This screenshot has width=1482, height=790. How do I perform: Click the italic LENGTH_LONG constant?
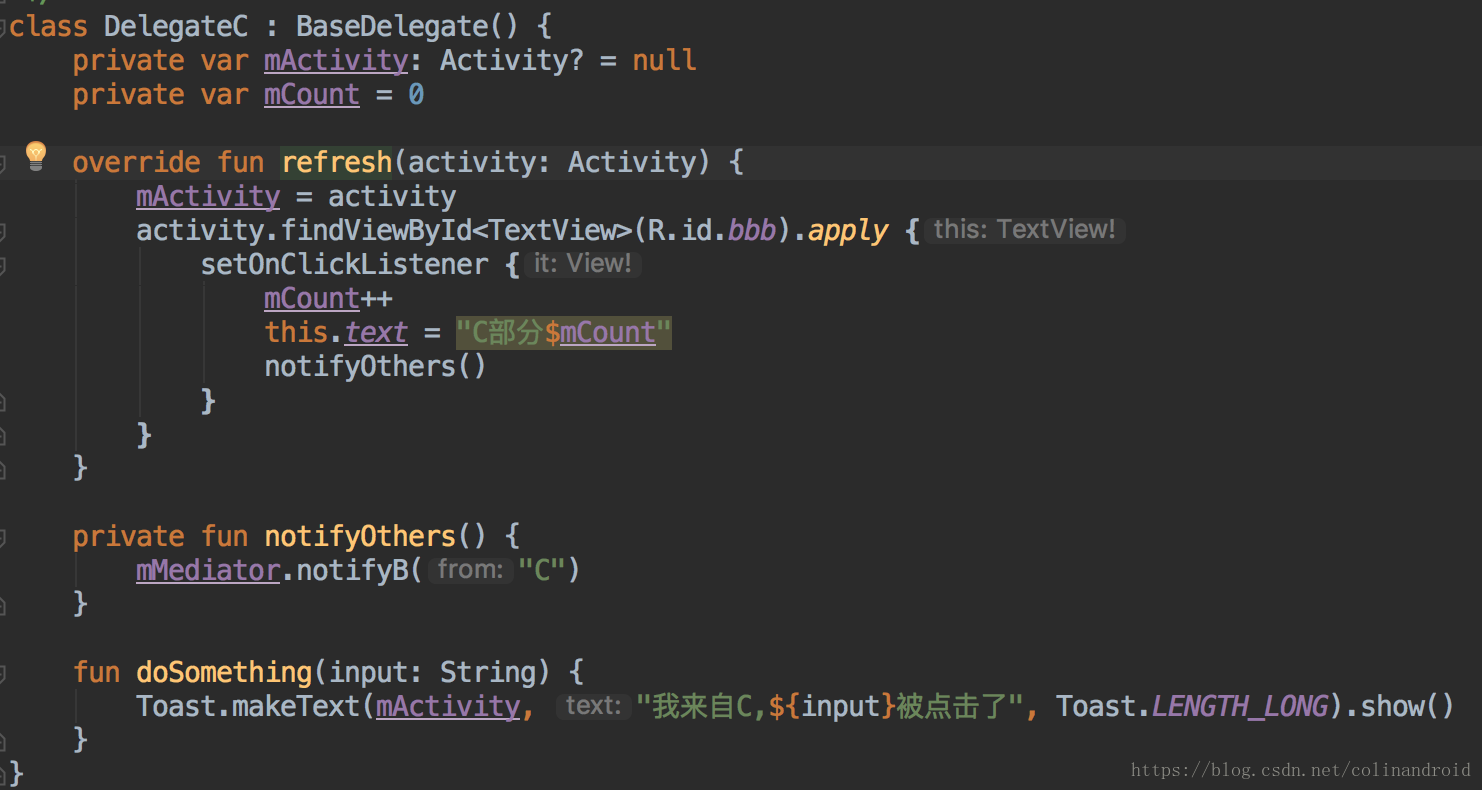click(1240, 707)
